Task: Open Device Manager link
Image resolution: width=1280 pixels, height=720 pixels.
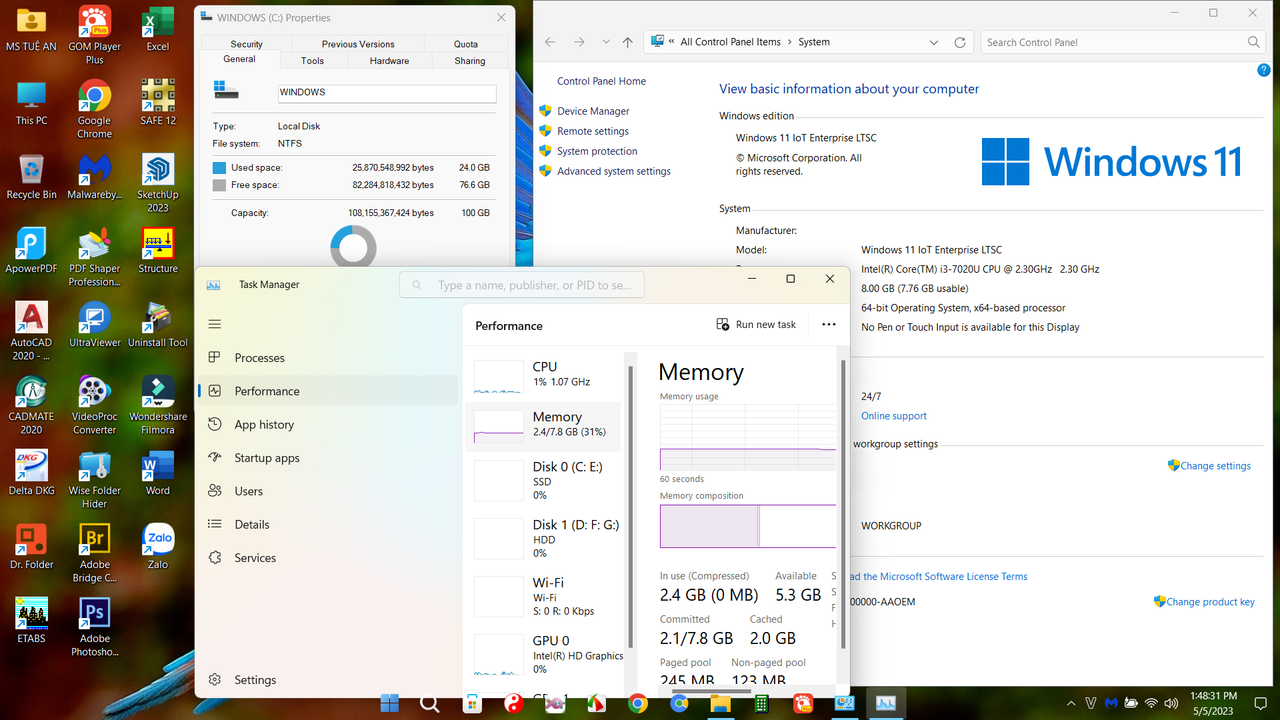Action: click(x=593, y=111)
